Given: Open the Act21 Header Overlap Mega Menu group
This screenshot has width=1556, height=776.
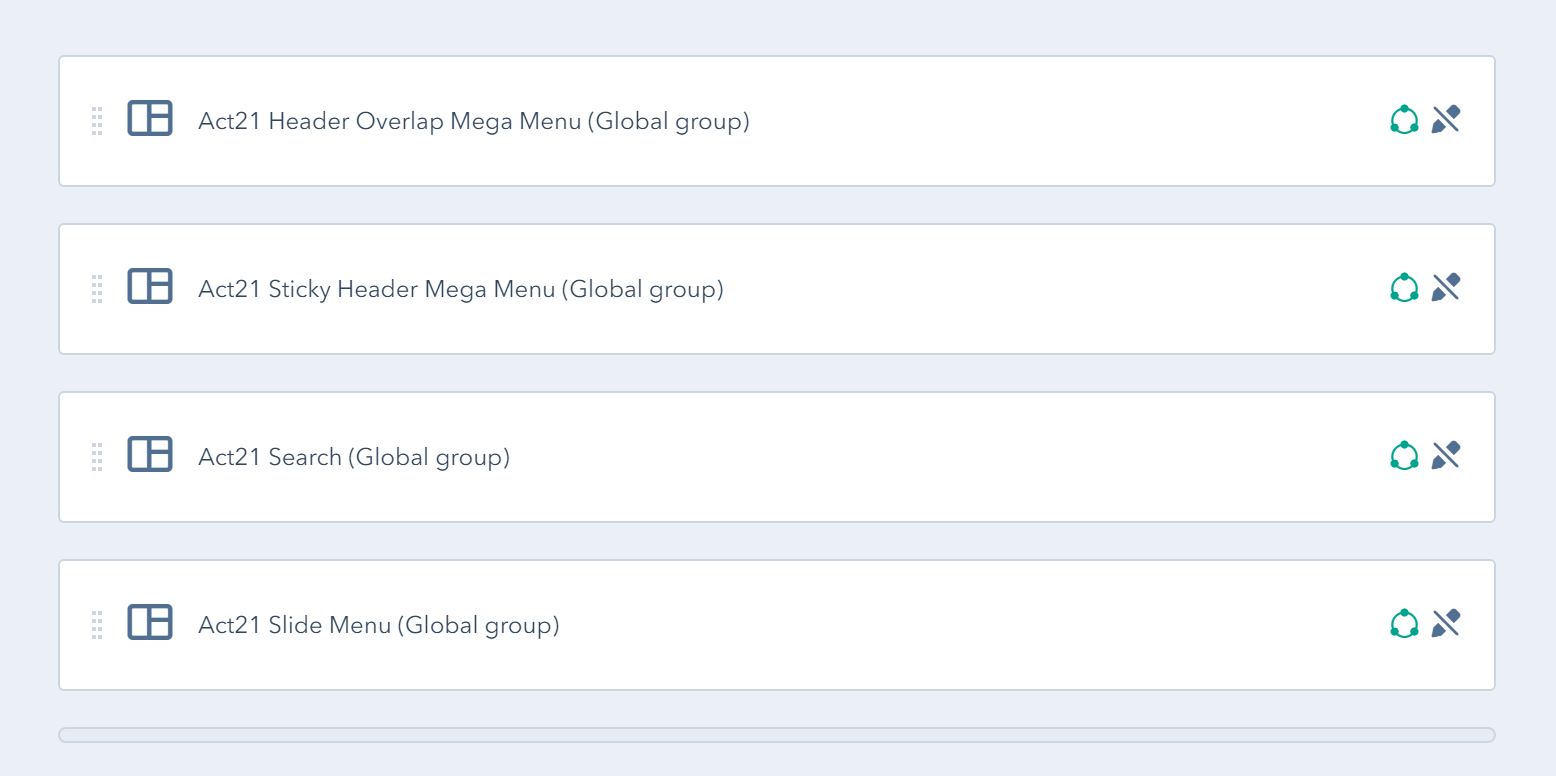Looking at the screenshot, I should click(x=472, y=121).
